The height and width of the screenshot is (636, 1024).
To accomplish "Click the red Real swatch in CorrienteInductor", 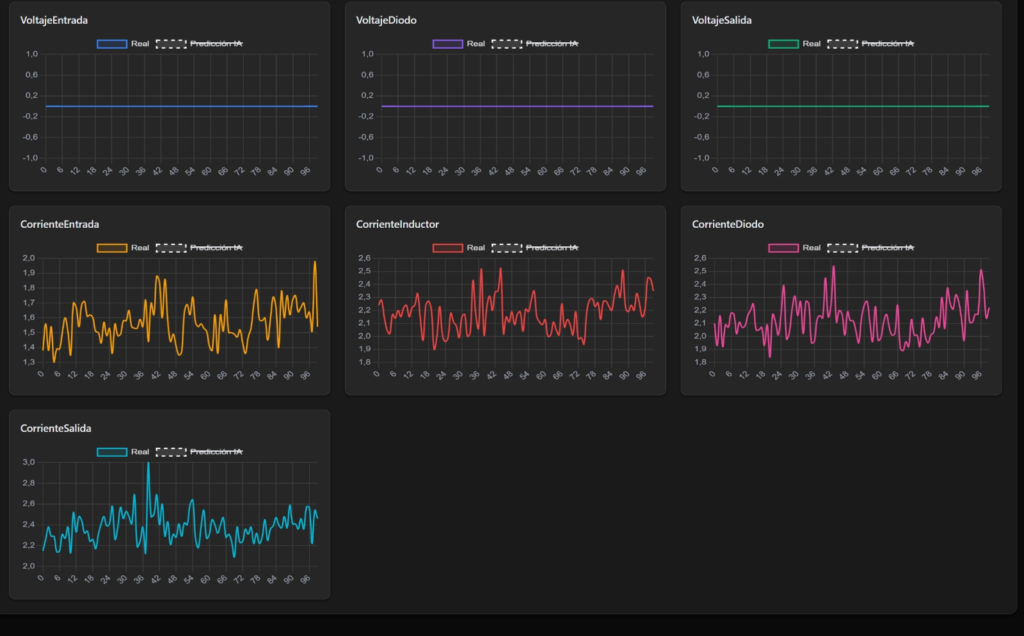I will pyautogui.click(x=447, y=248).
